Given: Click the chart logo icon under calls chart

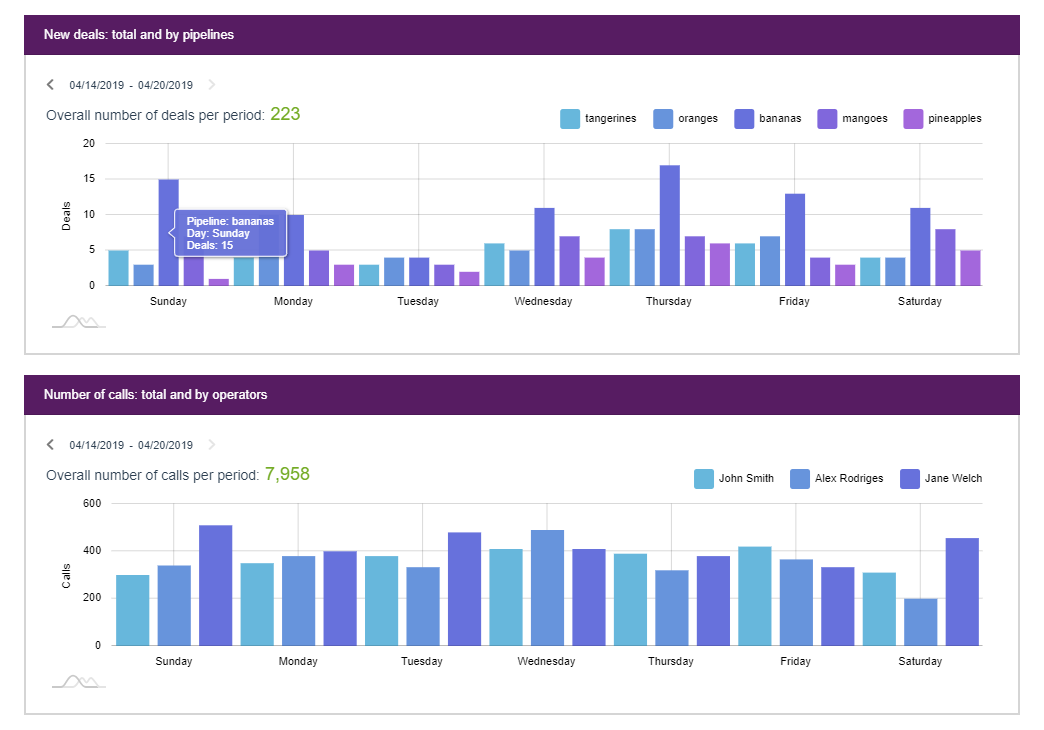Looking at the screenshot, I should click(x=78, y=681).
